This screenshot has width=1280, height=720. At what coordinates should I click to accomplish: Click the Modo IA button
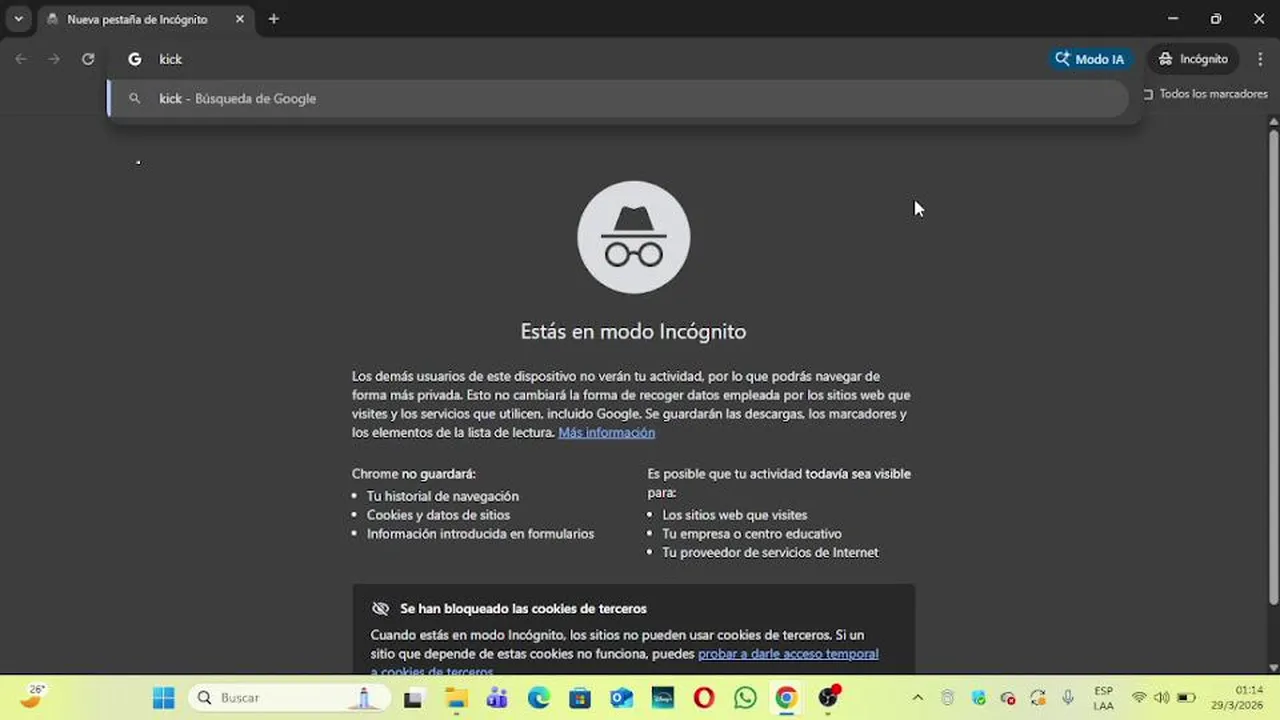1091,59
